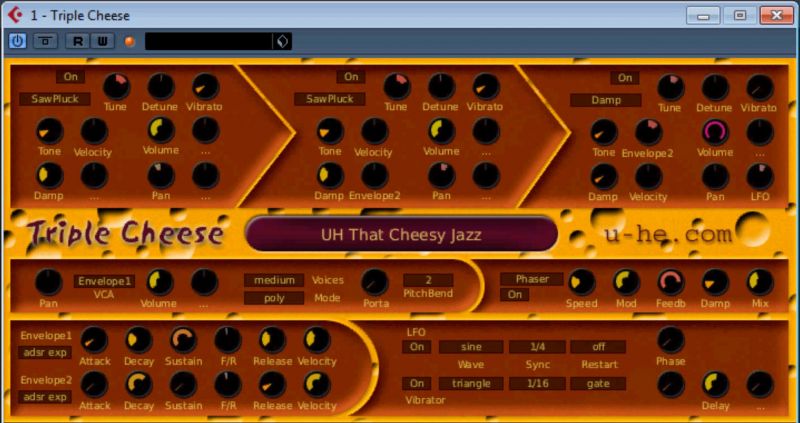Click the Triple Cheese logo

pyautogui.click(x=126, y=234)
